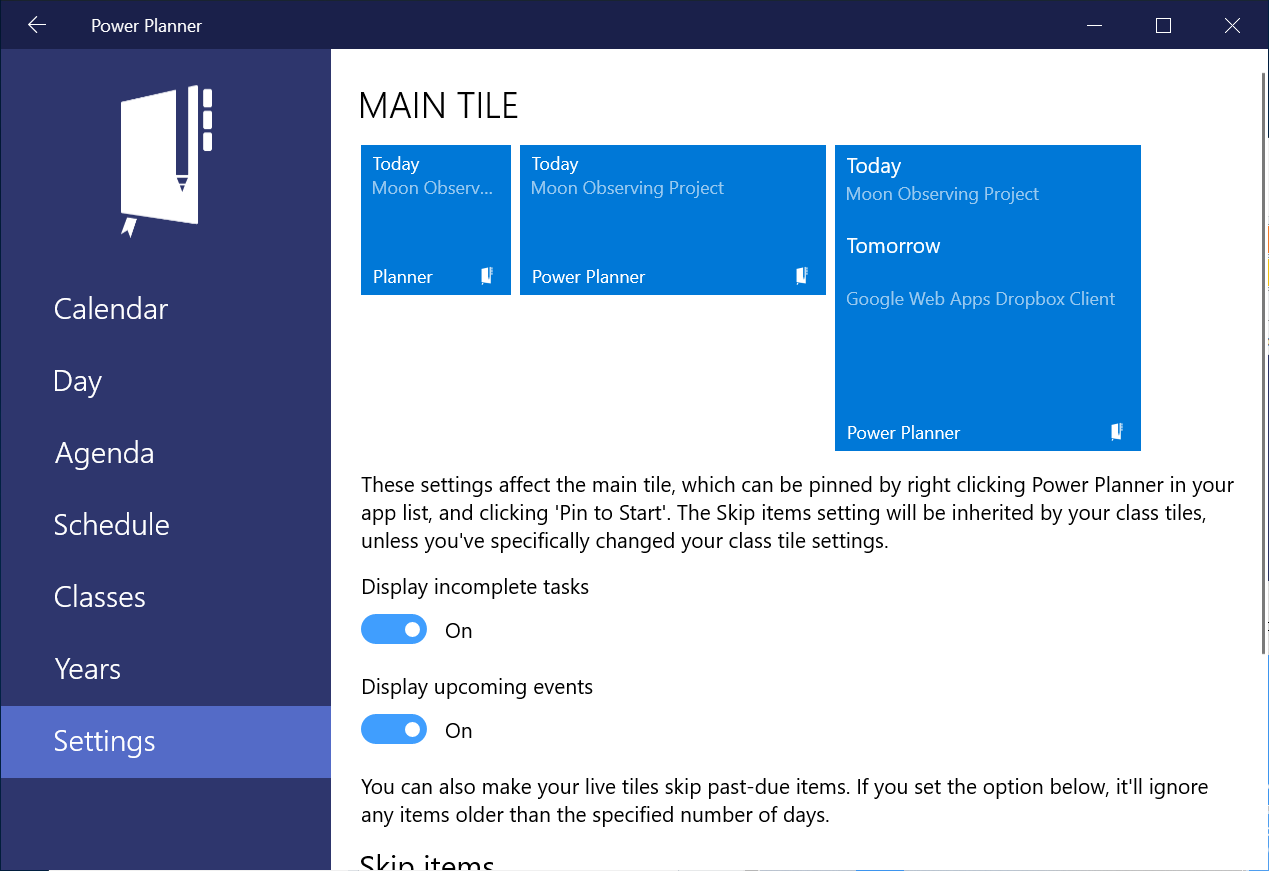Click the 'Display upcoming events' label

pyautogui.click(x=477, y=687)
